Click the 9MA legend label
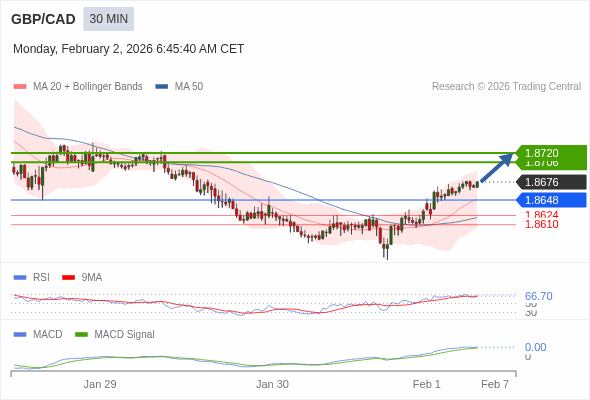The height and width of the screenshot is (400, 590). [92, 278]
